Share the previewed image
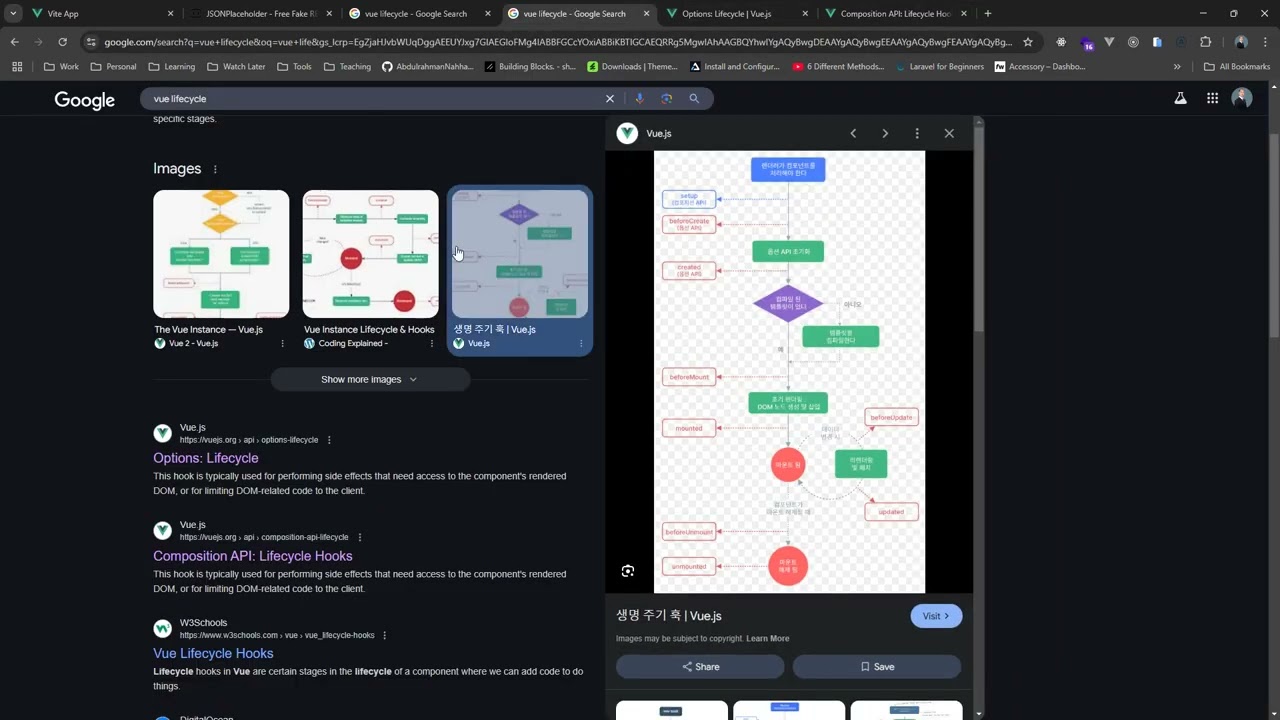The image size is (1280, 720). pyautogui.click(x=700, y=667)
